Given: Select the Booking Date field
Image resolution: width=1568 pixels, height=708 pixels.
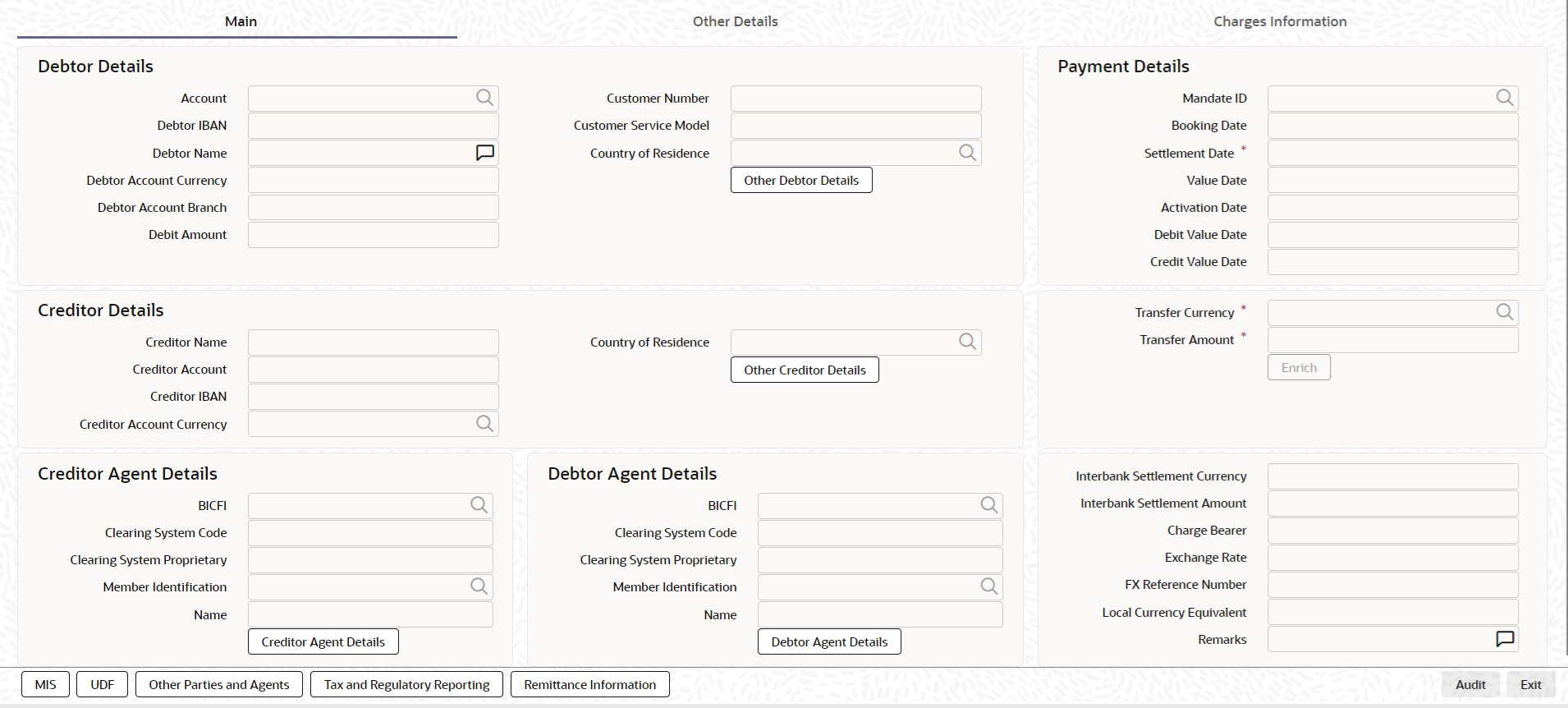Looking at the screenshot, I should coord(1393,126).
